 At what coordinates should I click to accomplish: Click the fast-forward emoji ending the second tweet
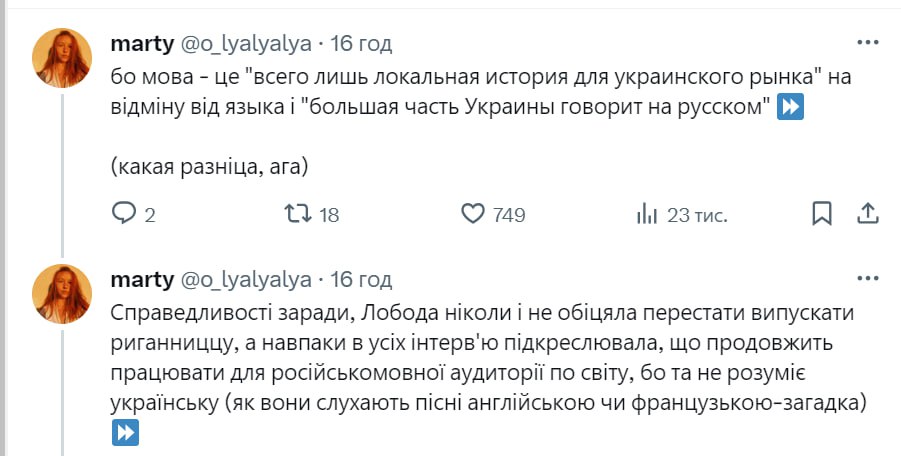[x=125, y=433]
